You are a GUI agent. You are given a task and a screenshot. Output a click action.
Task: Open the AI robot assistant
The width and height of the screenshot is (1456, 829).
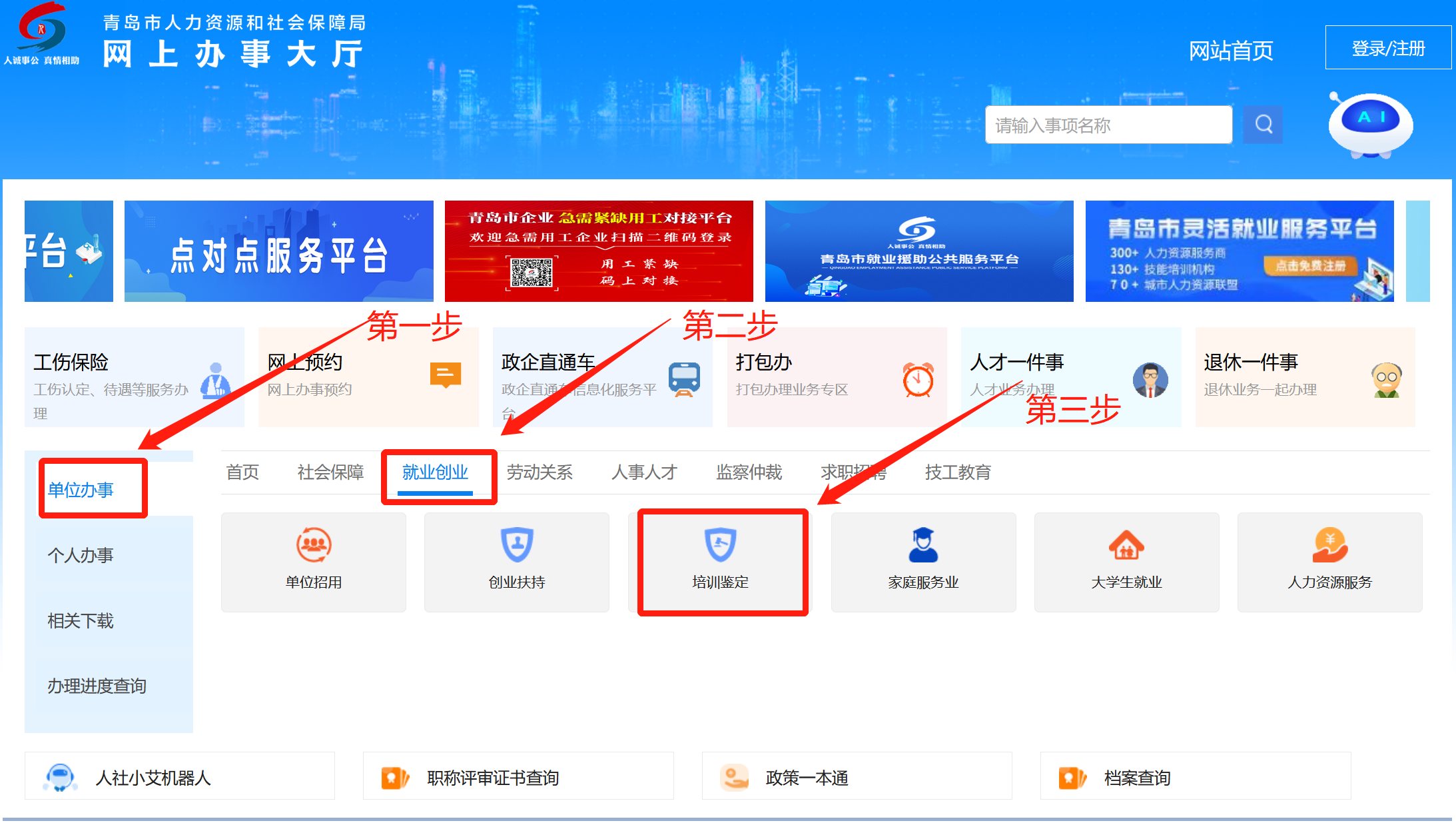1370,125
